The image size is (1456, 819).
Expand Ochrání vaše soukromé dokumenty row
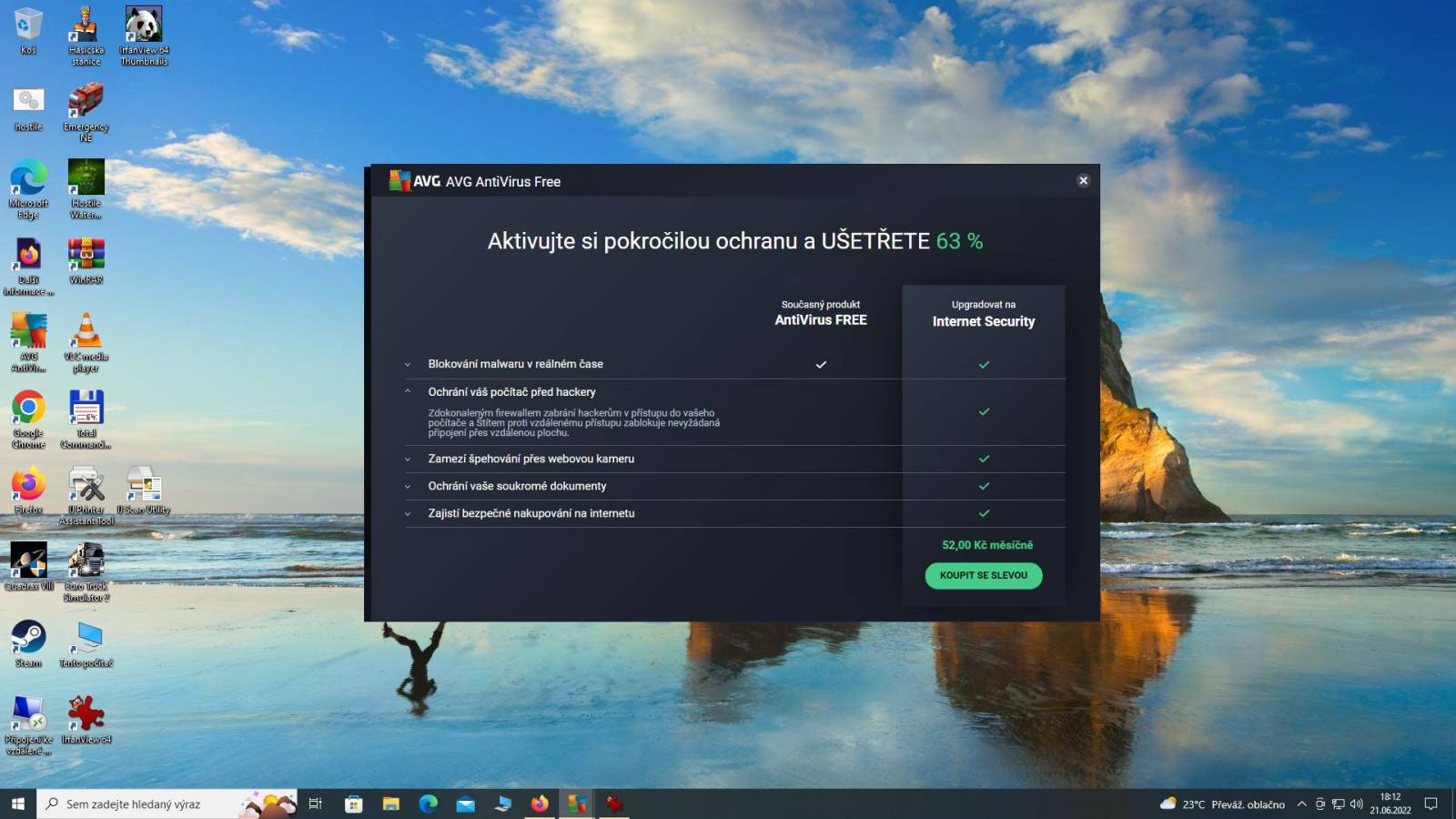tap(408, 486)
